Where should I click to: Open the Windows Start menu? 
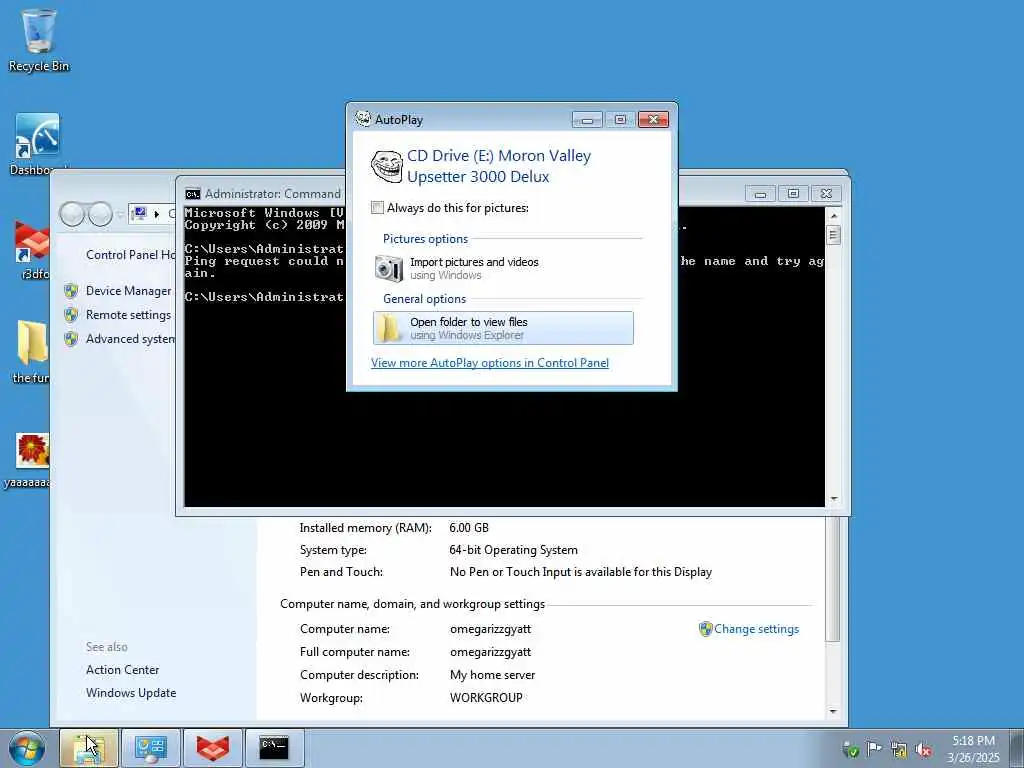(26, 748)
